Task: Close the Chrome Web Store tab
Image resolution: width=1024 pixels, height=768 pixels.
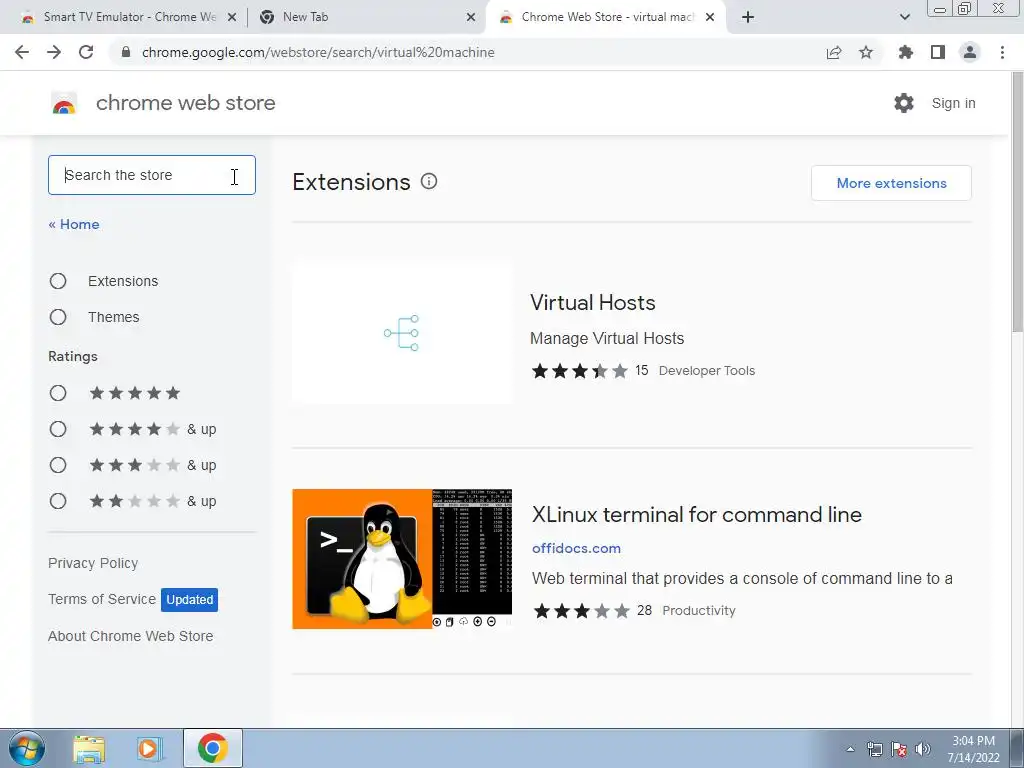Action: click(x=710, y=18)
